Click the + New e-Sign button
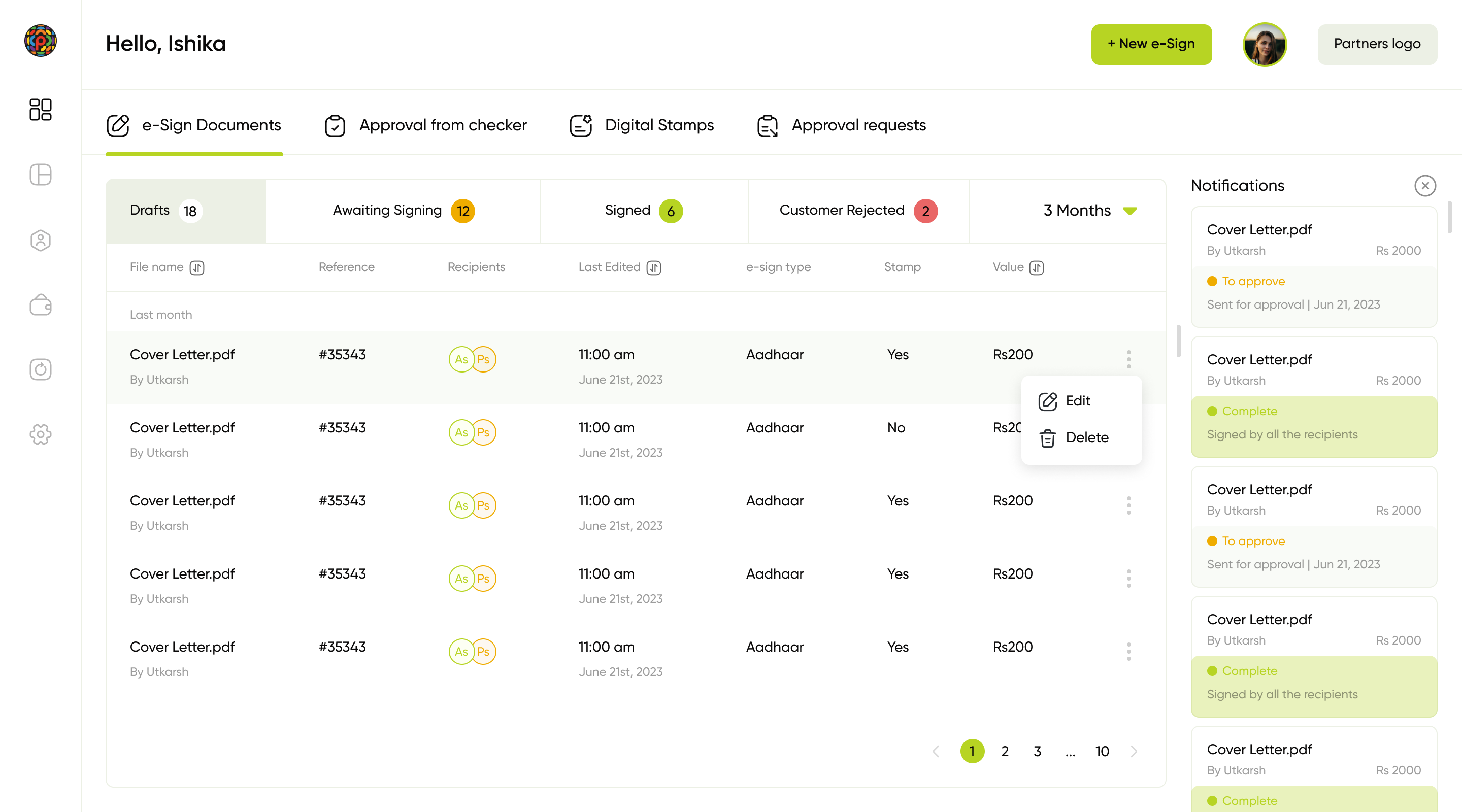Image resolution: width=1462 pixels, height=812 pixels. [1151, 44]
